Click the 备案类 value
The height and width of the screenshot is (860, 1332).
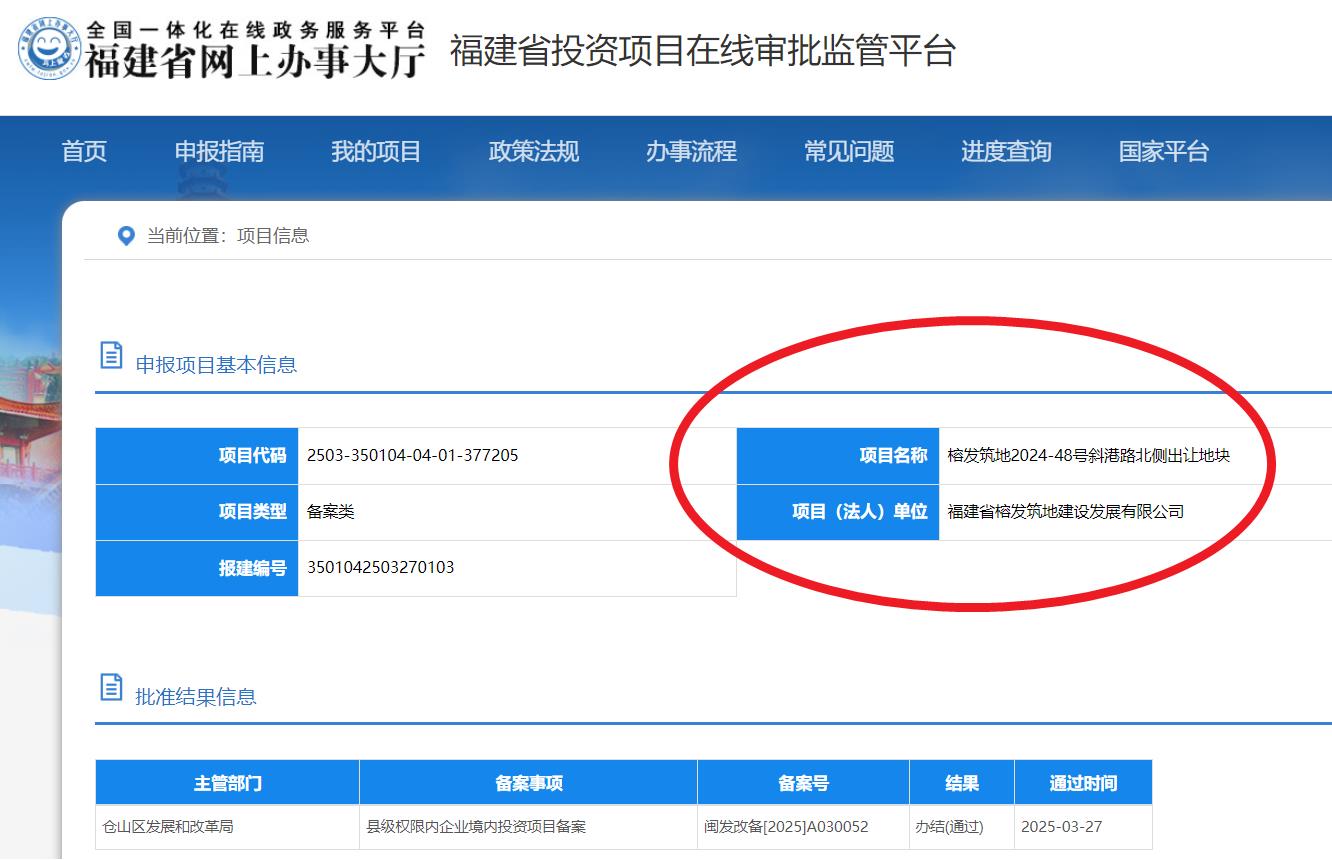pyautogui.click(x=331, y=512)
